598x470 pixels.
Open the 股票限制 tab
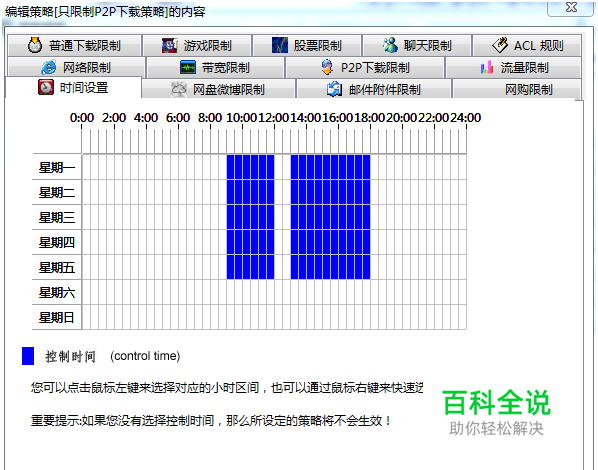click(x=307, y=45)
